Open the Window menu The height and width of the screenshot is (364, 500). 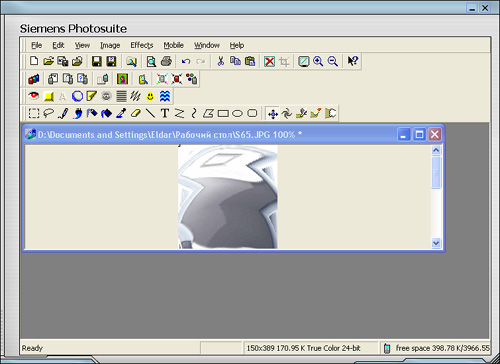click(x=207, y=45)
